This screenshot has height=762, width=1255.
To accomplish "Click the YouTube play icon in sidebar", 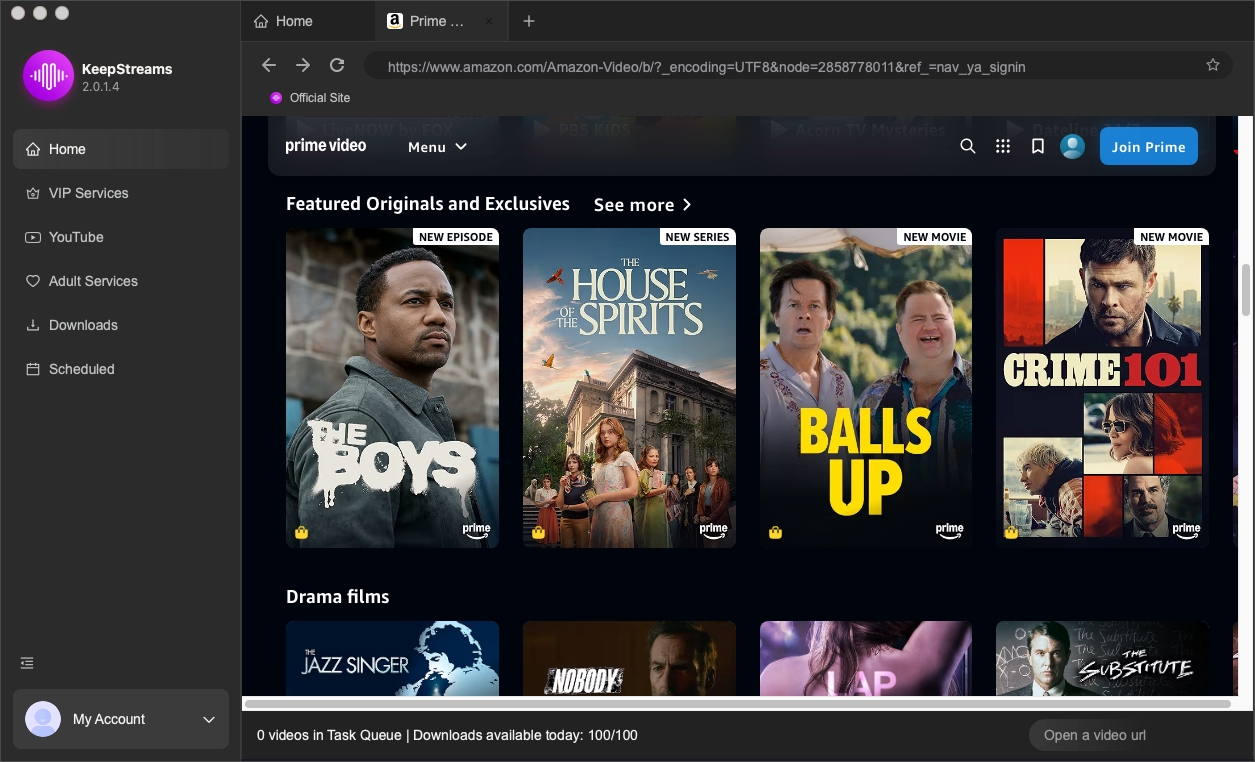I will tap(33, 237).
